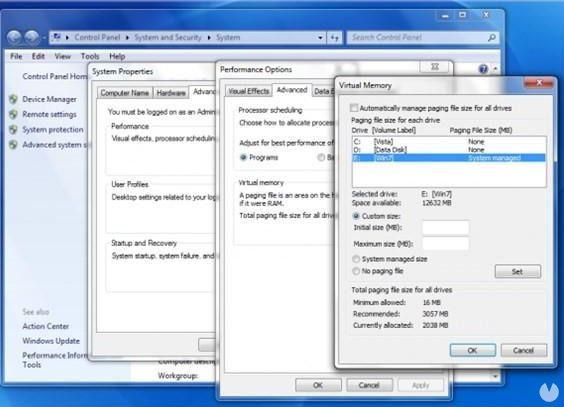
Task: Click Apply in Performance Options dialog
Action: coord(420,385)
